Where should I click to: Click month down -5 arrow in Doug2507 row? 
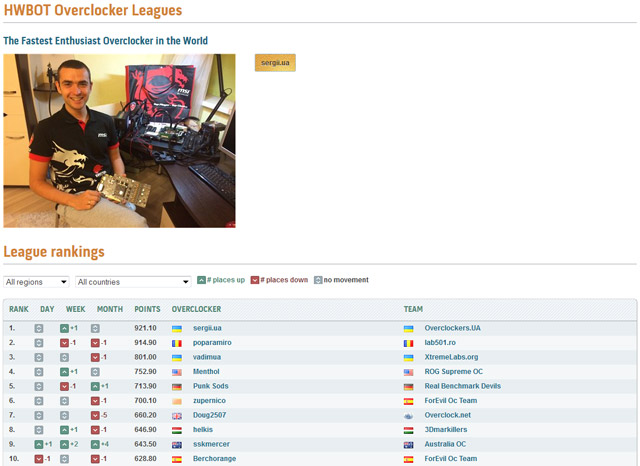95,415
